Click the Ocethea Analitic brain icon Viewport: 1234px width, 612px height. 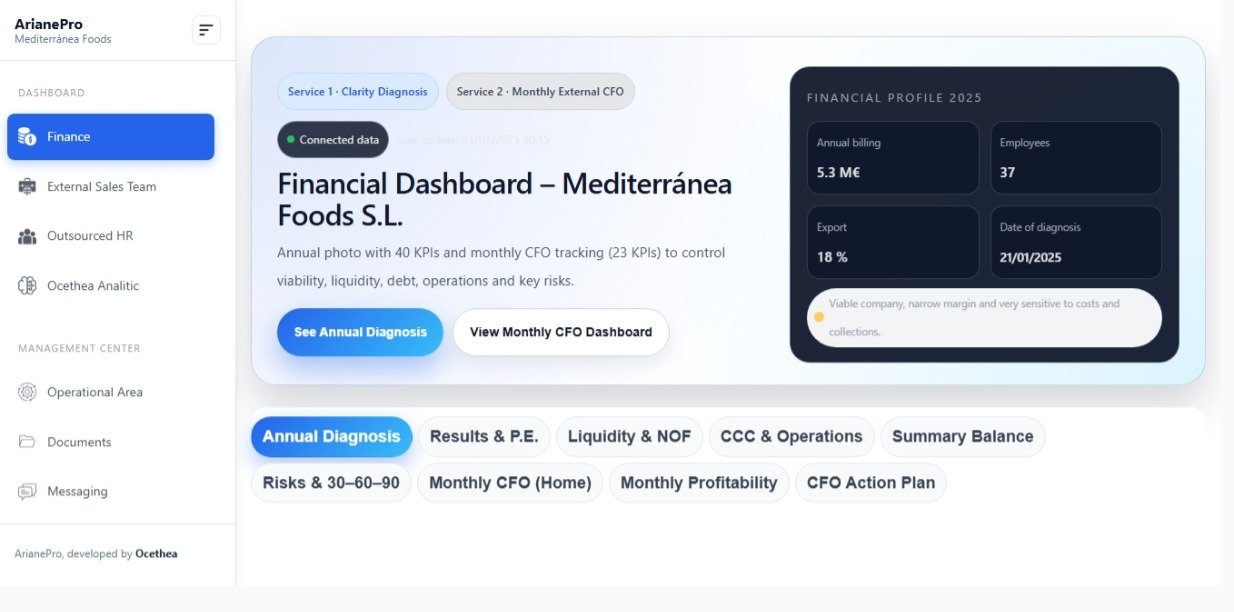(x=28, y=286)
